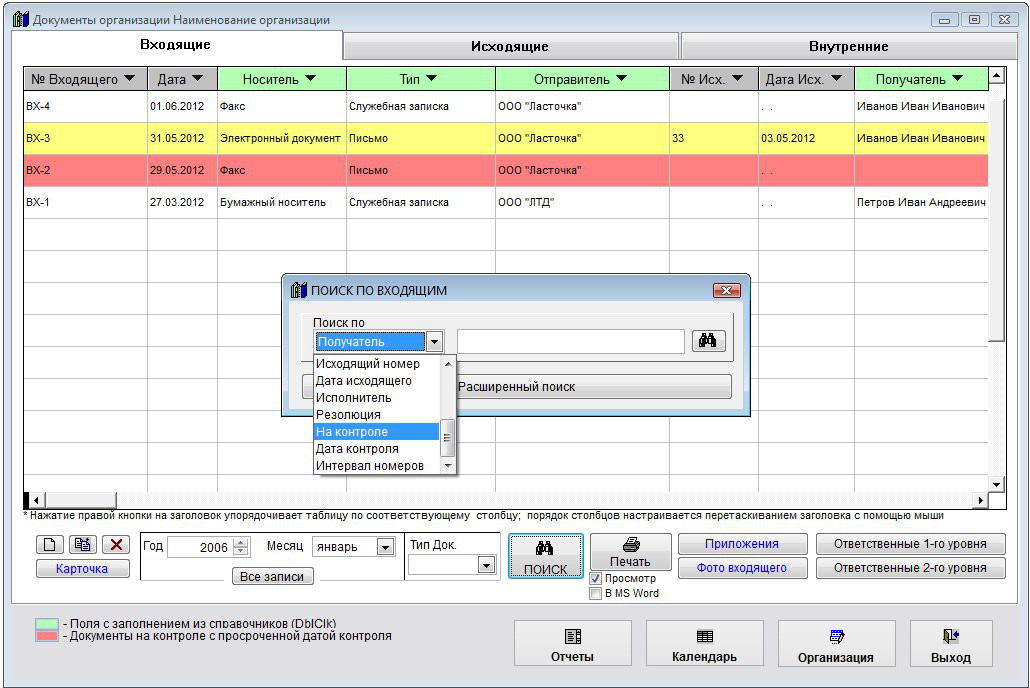
Task: Click the copy record icon
Action: [x=83, y=545]
